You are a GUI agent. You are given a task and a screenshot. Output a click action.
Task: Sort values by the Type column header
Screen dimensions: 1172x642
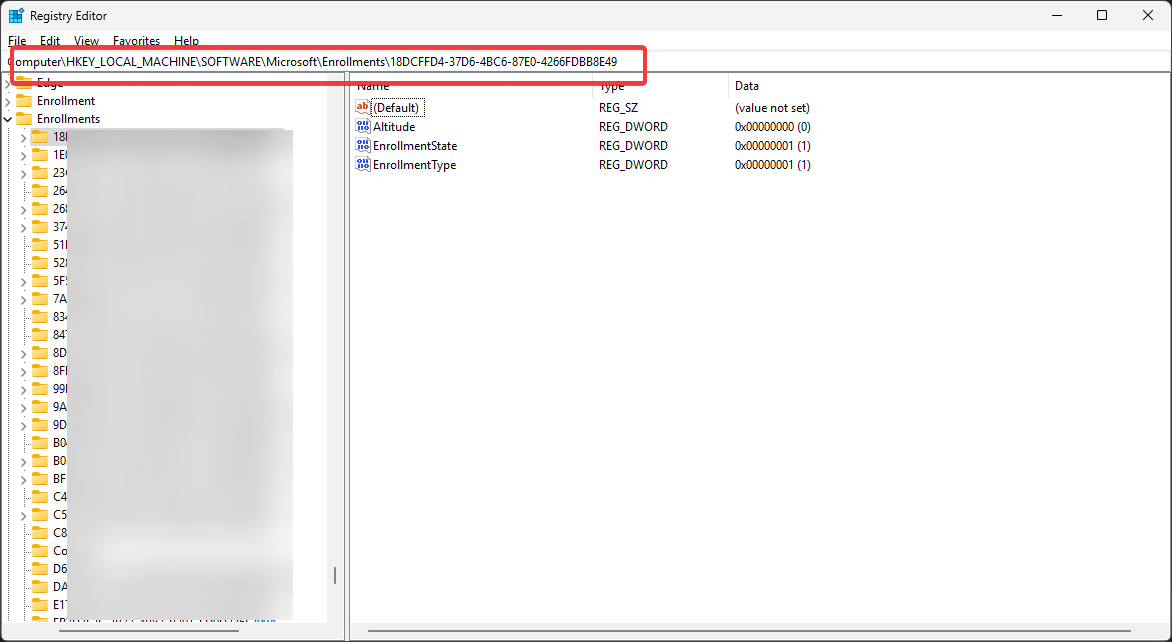tap(612, 86)
